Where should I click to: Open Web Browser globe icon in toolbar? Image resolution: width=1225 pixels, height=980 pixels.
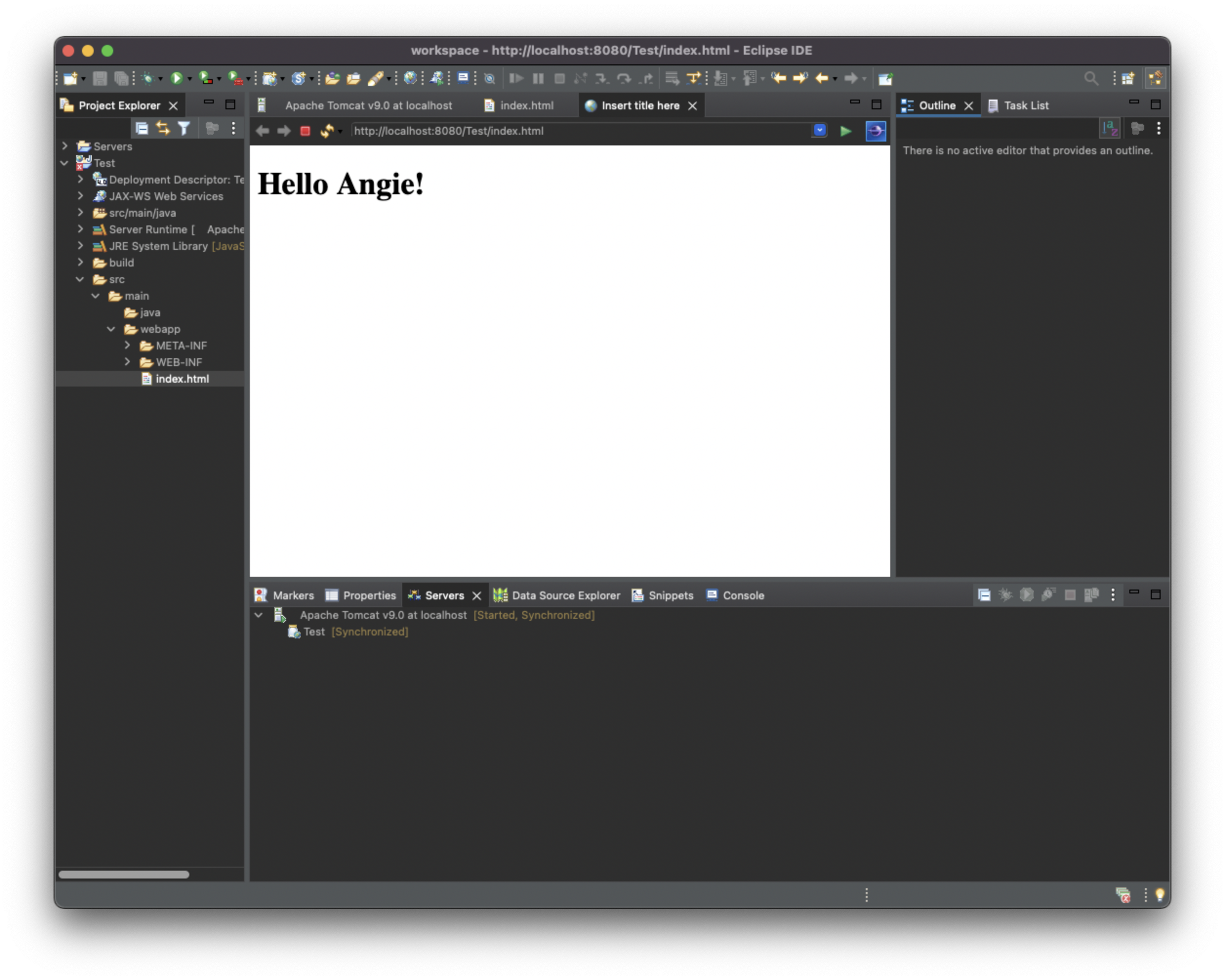click(409, 79)
